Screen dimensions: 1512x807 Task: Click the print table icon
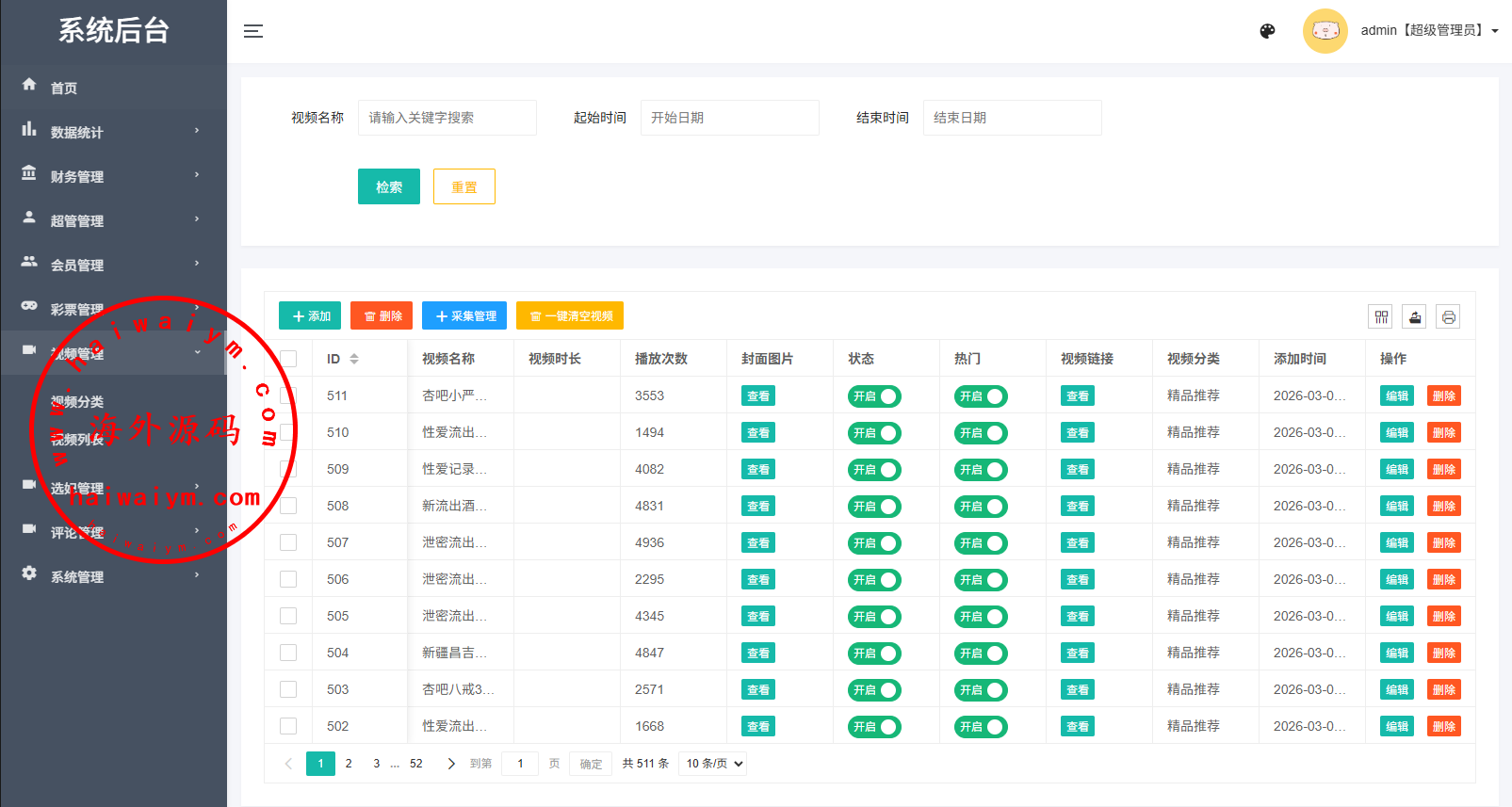[1448, 317]
